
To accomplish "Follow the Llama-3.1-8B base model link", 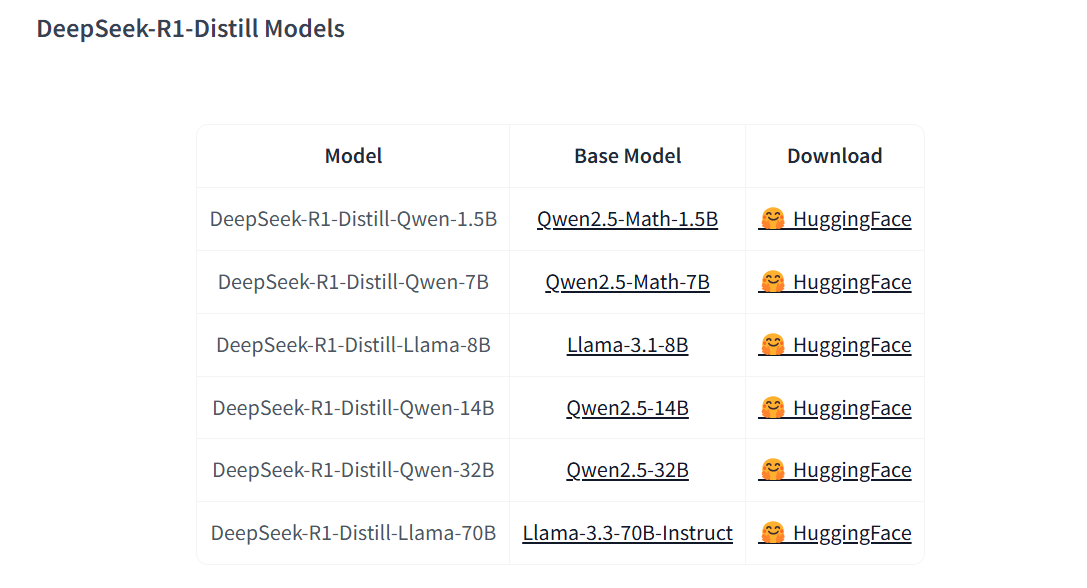I will [627, 345].
